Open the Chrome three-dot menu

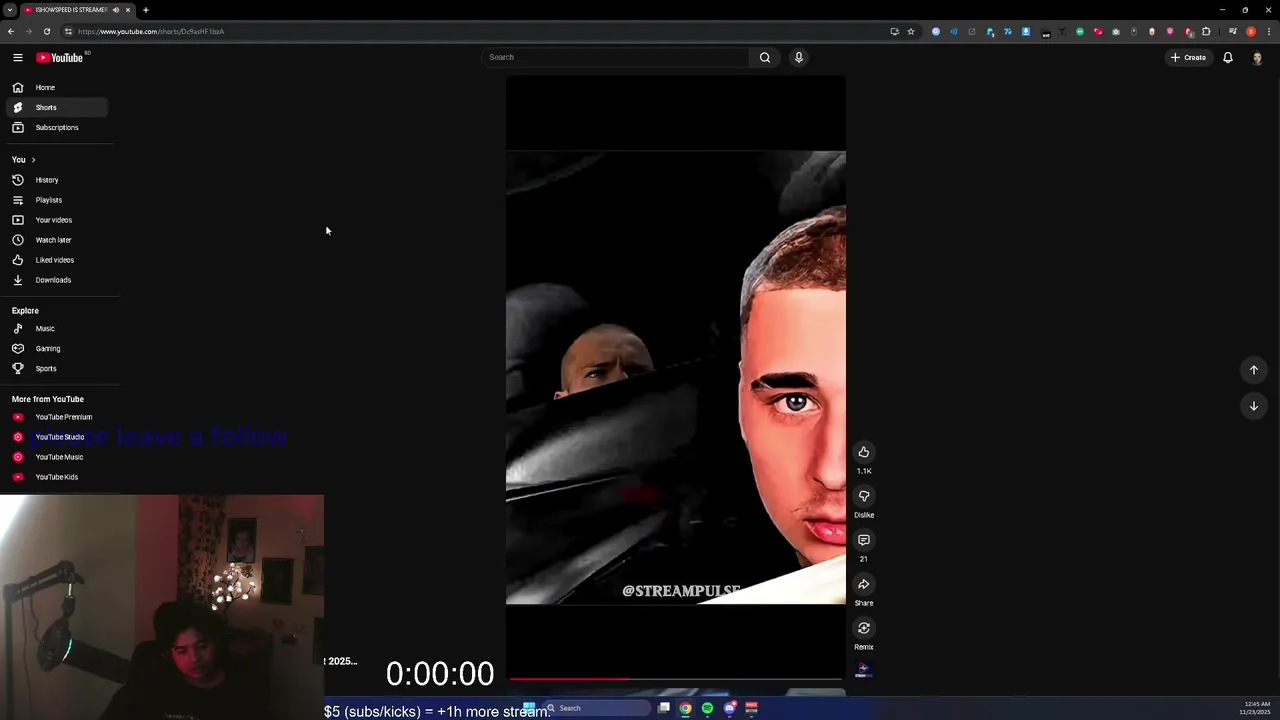pos(1269,31)
